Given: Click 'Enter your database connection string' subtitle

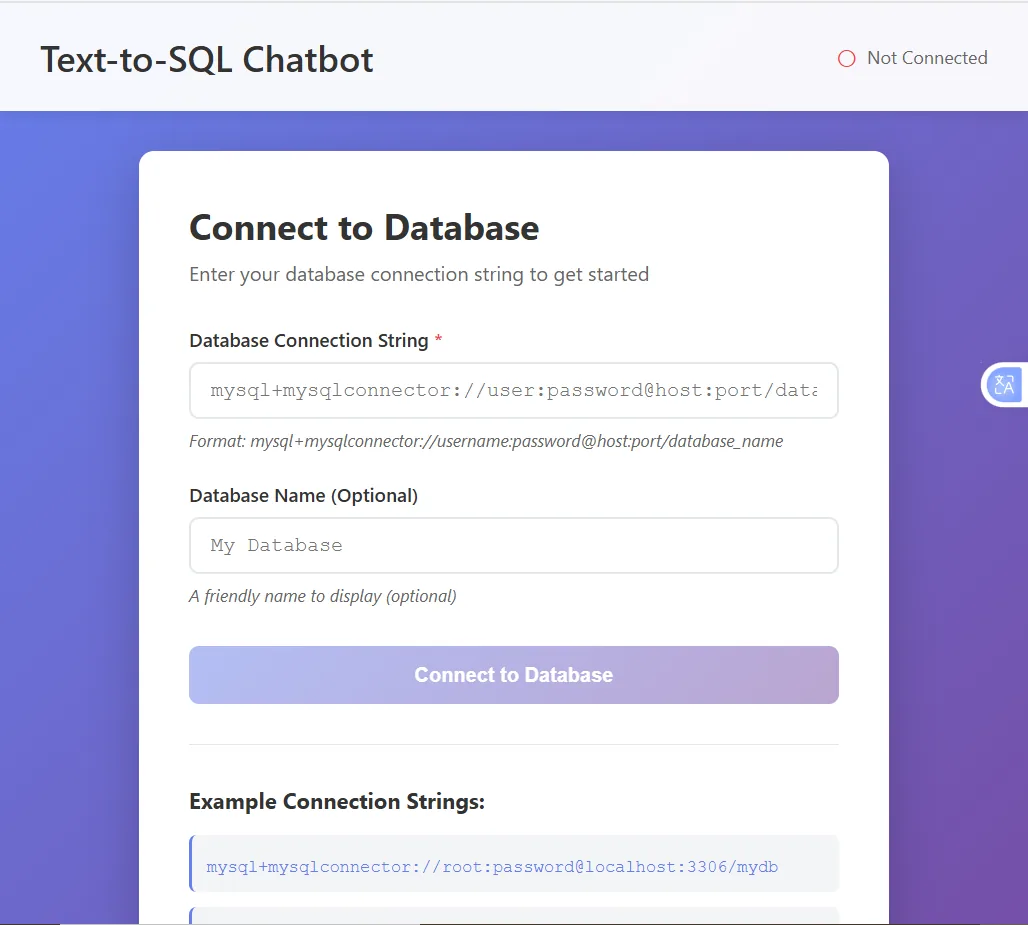Looking at the screenshot, I should click(419, 274).
